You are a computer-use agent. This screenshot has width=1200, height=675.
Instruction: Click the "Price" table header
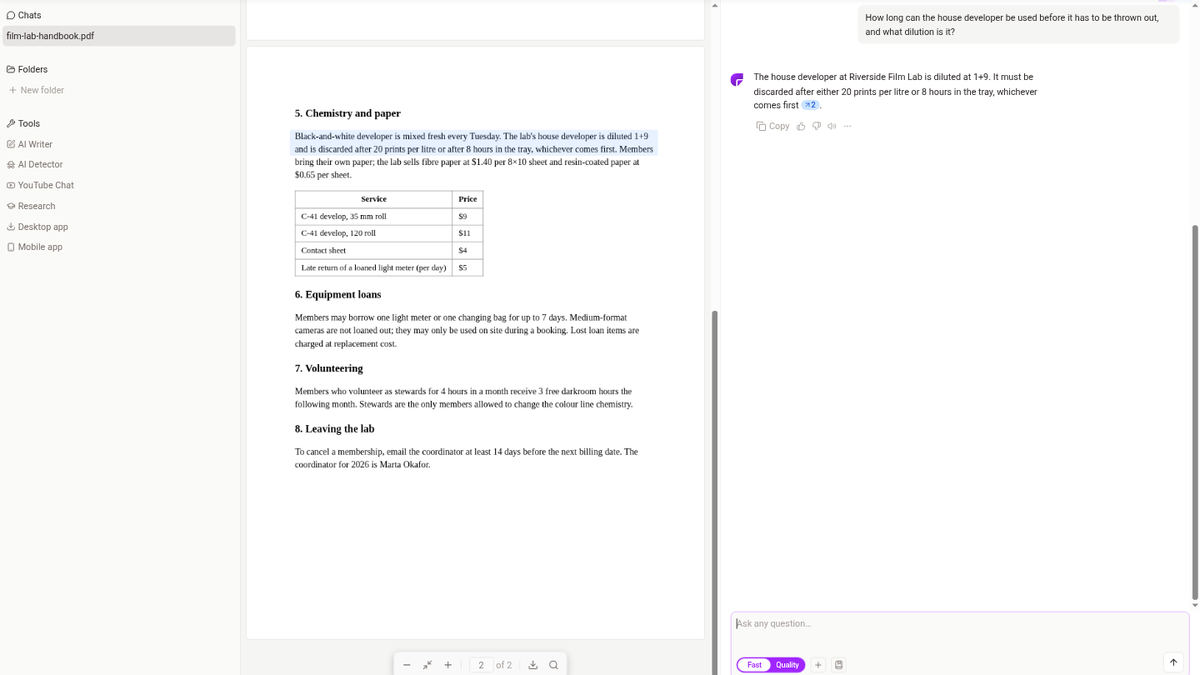pyautogui.click(x=467, y=199)
